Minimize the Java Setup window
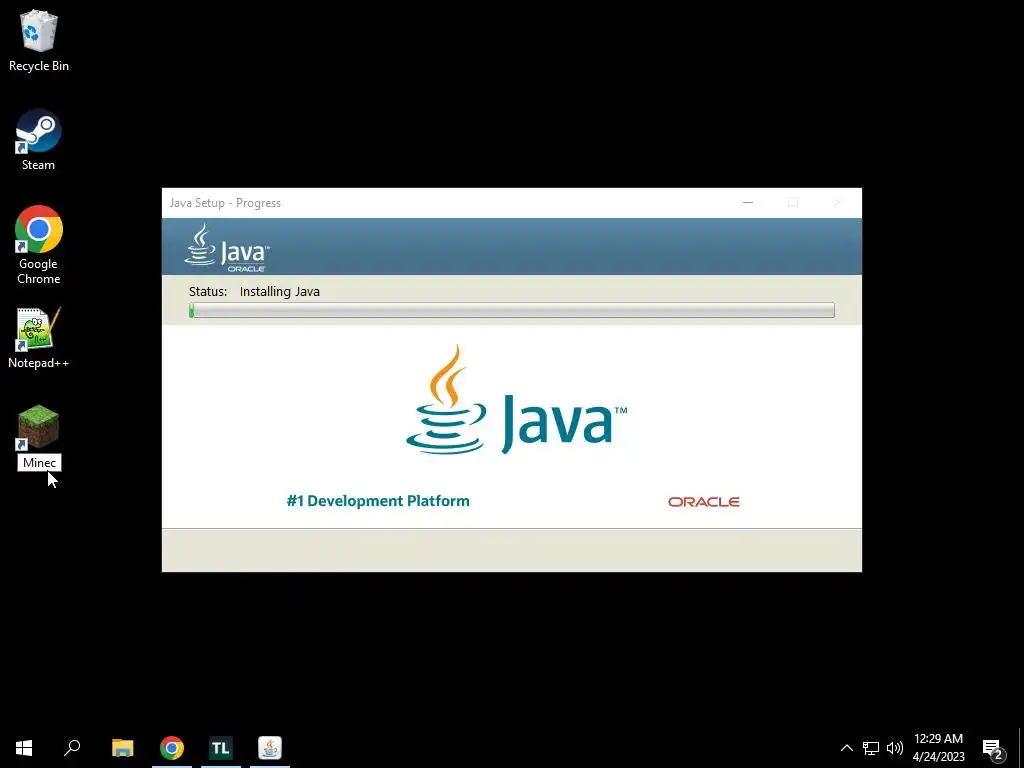 pyautogui.click(x=748, y=203)
